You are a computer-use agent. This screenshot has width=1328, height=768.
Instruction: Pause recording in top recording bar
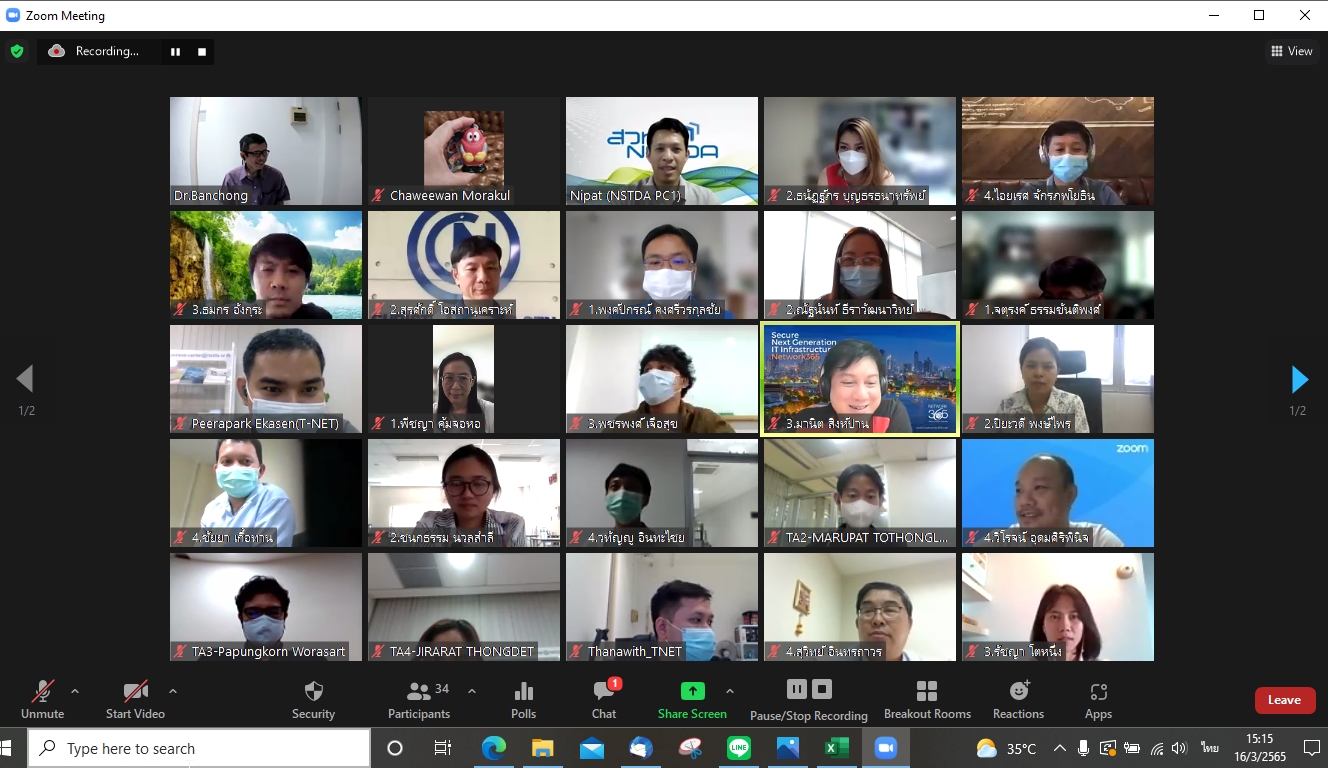pos(175,52)
